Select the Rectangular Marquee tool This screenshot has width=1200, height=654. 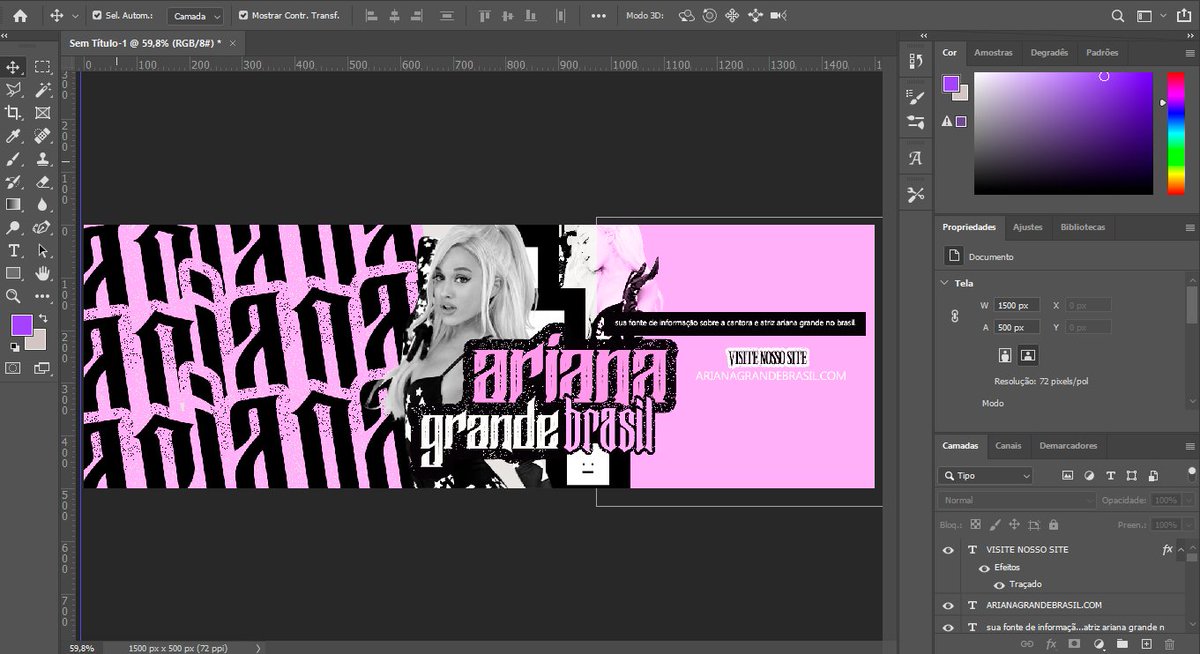[x=43, y=67]
